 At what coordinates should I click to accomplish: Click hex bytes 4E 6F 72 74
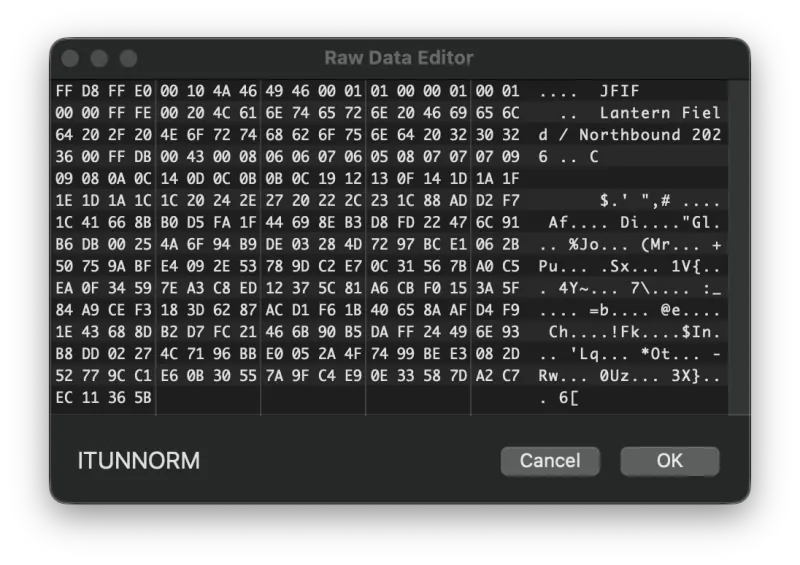[208, 135]
